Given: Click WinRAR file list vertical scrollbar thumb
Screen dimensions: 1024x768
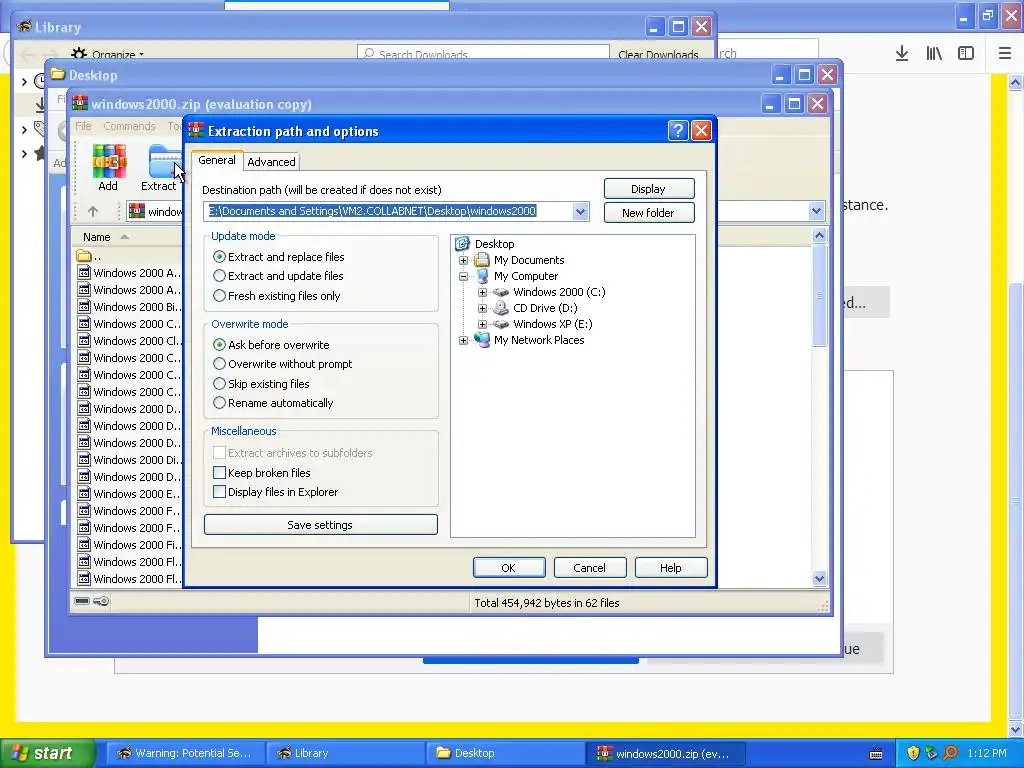Looking at the screenshot, I should click(x=819, y=295).
